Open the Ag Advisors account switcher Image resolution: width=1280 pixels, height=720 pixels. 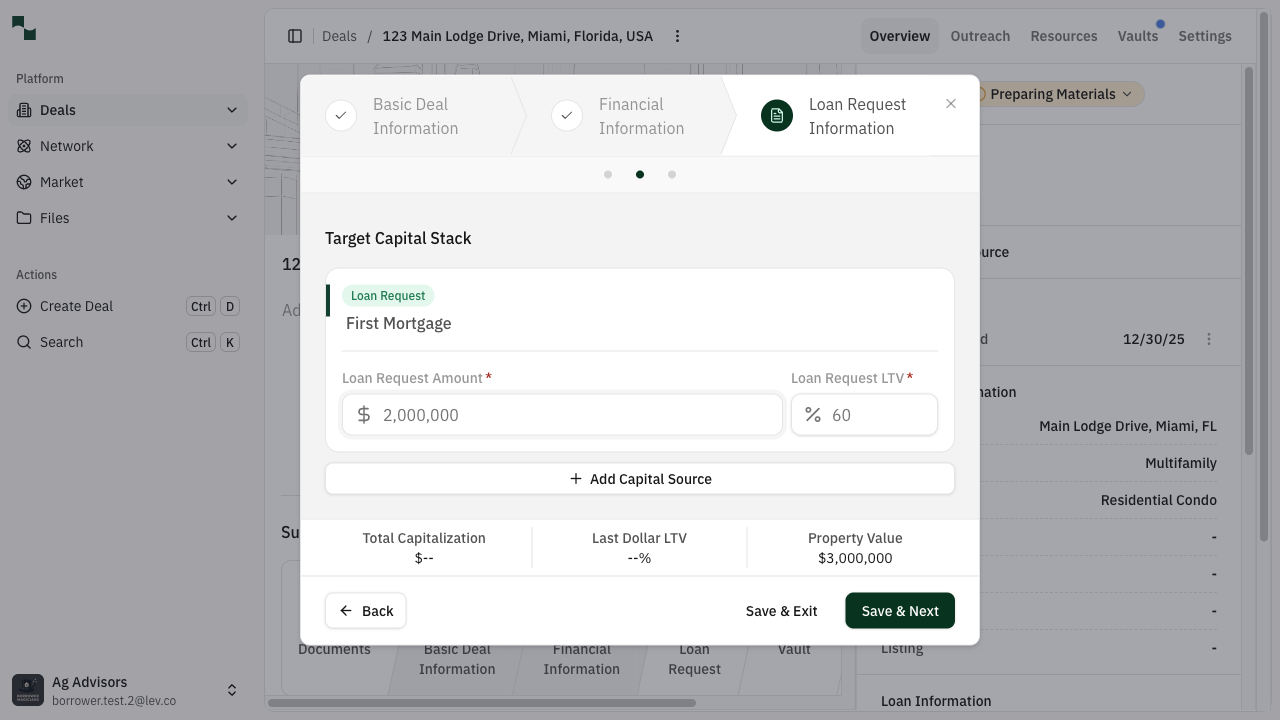pos(232,689)
